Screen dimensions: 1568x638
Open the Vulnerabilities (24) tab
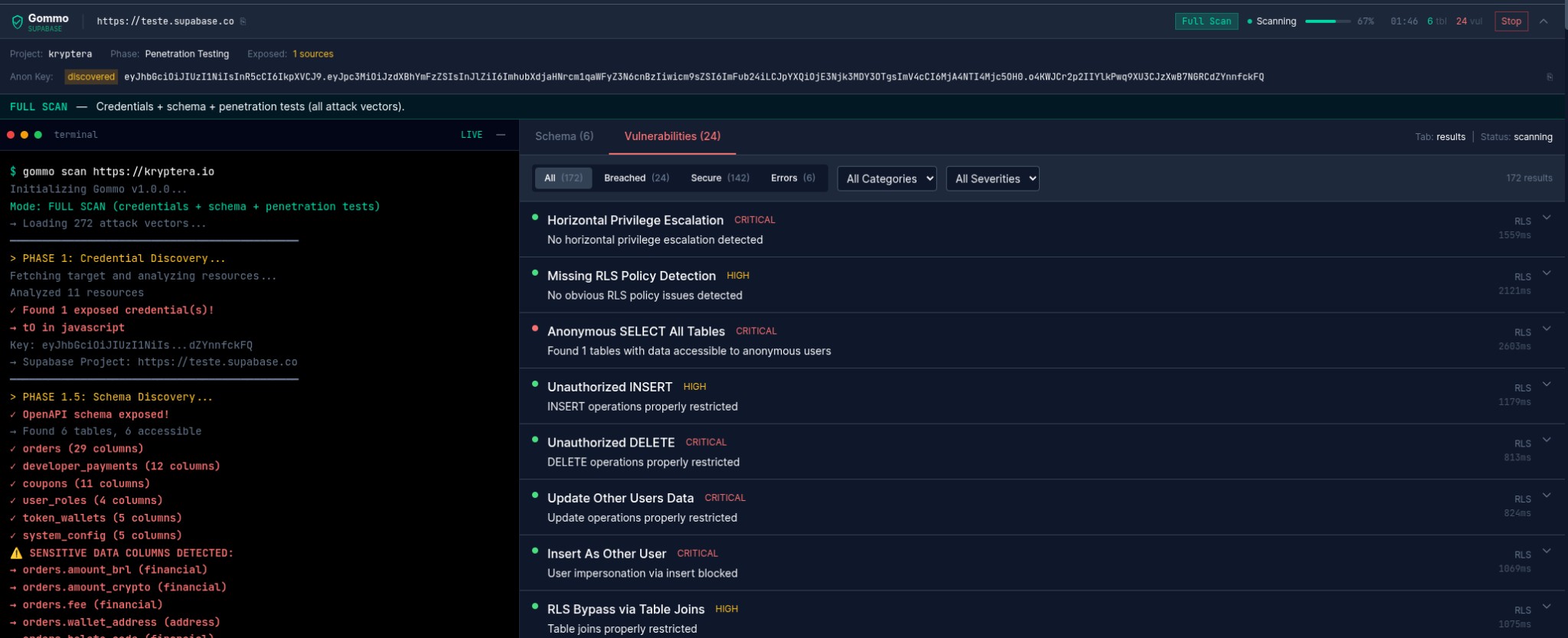(x=672, y=136)
